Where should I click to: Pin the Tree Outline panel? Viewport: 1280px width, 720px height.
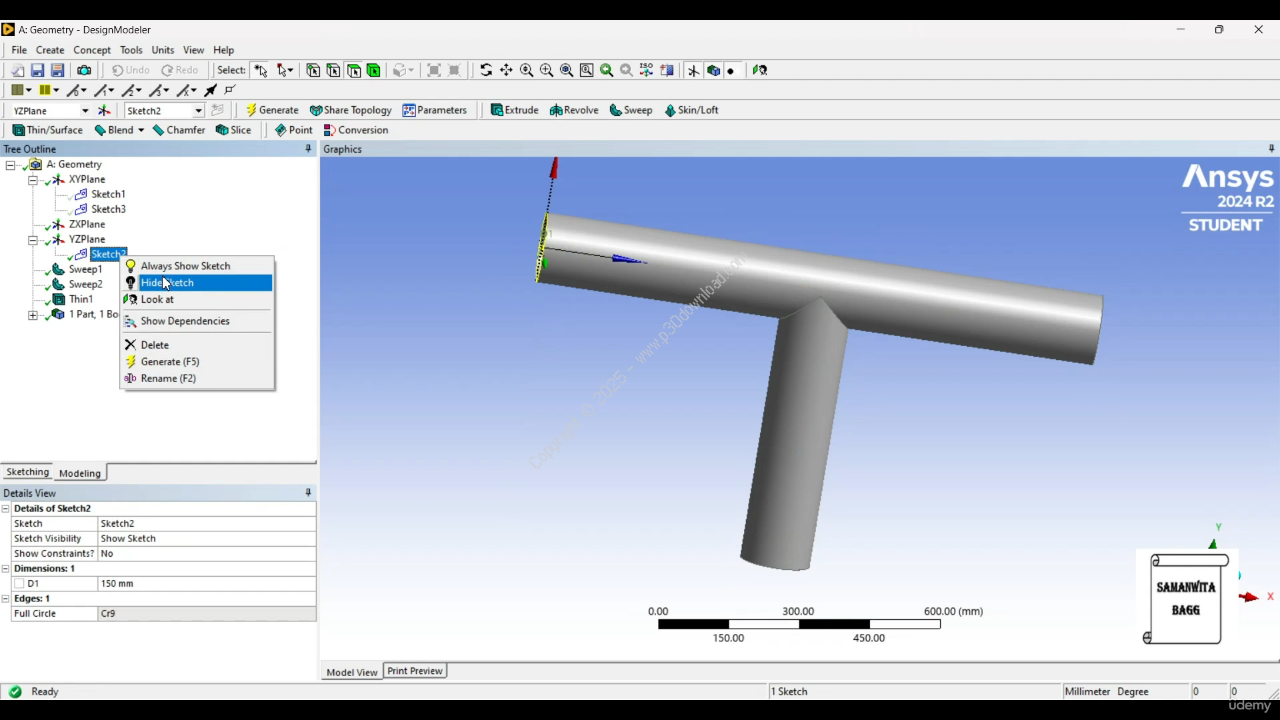coord(308,149)
